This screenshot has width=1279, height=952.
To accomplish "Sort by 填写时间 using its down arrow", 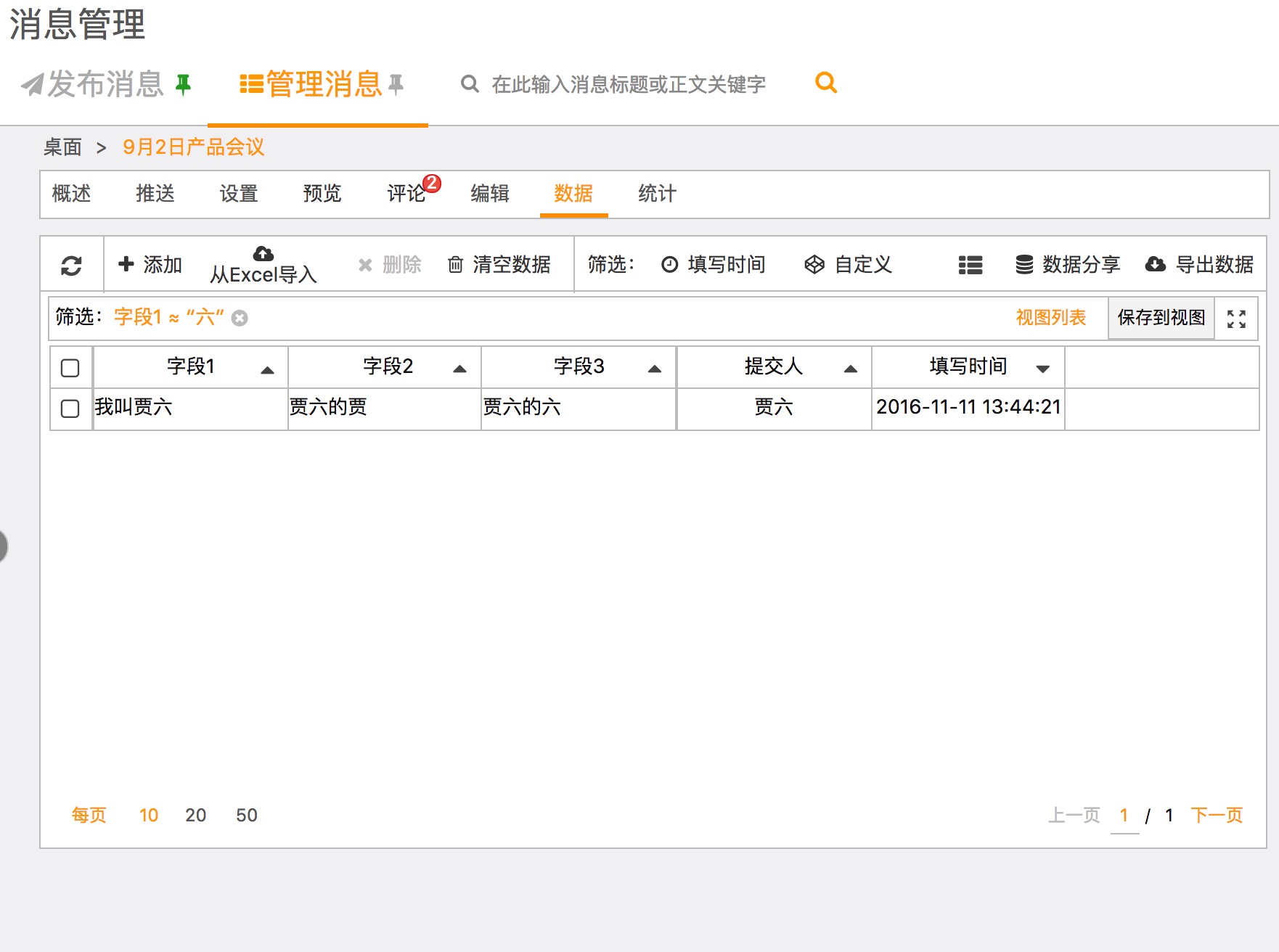I will [x=1043, y=369].
